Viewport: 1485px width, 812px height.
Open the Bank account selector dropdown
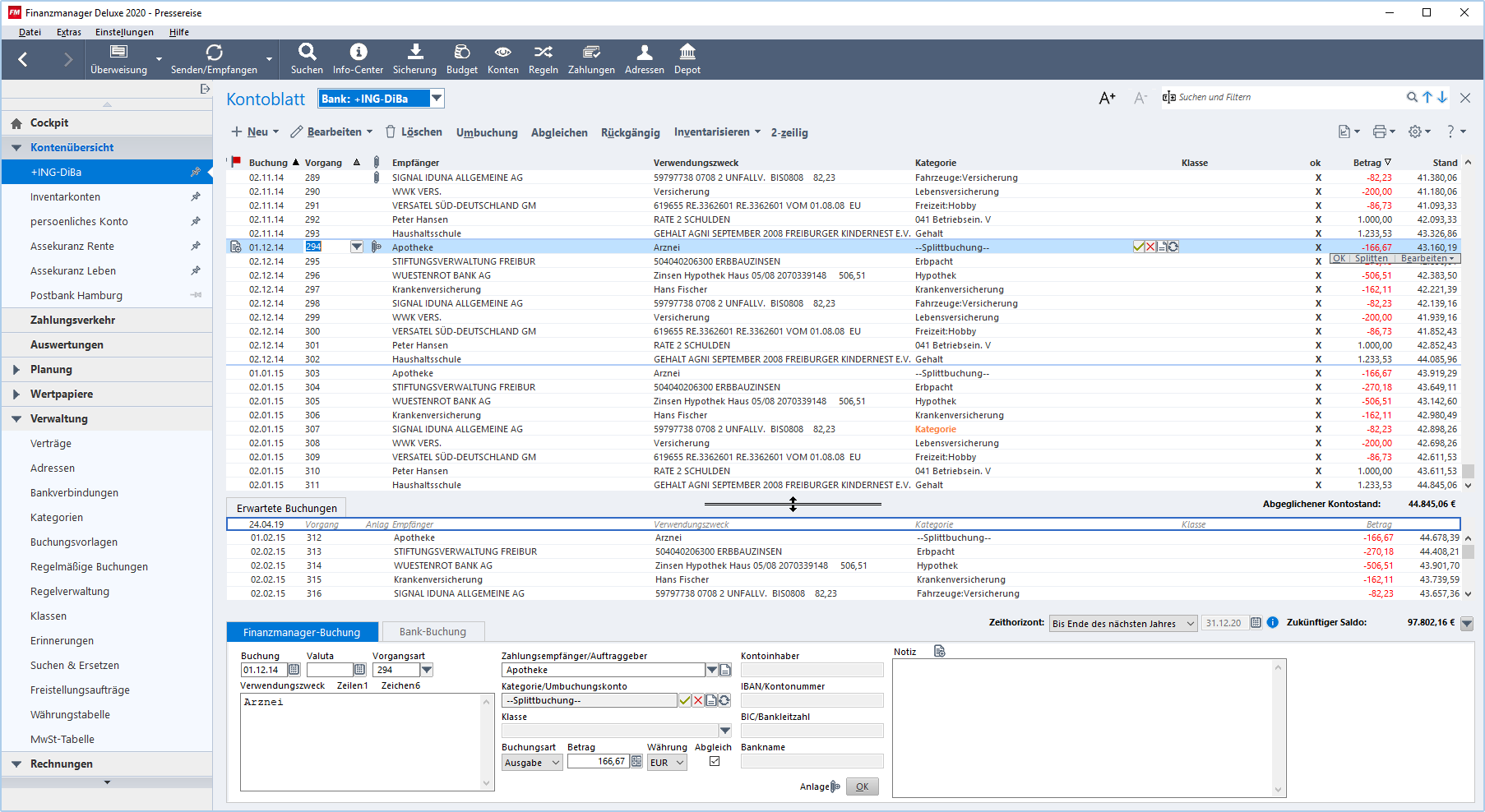pos(437,99)
